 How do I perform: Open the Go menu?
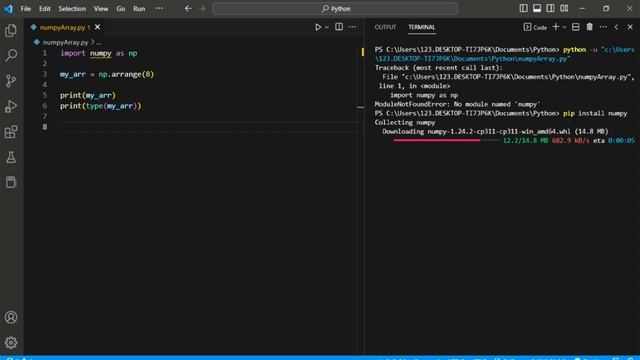(120, 9)
